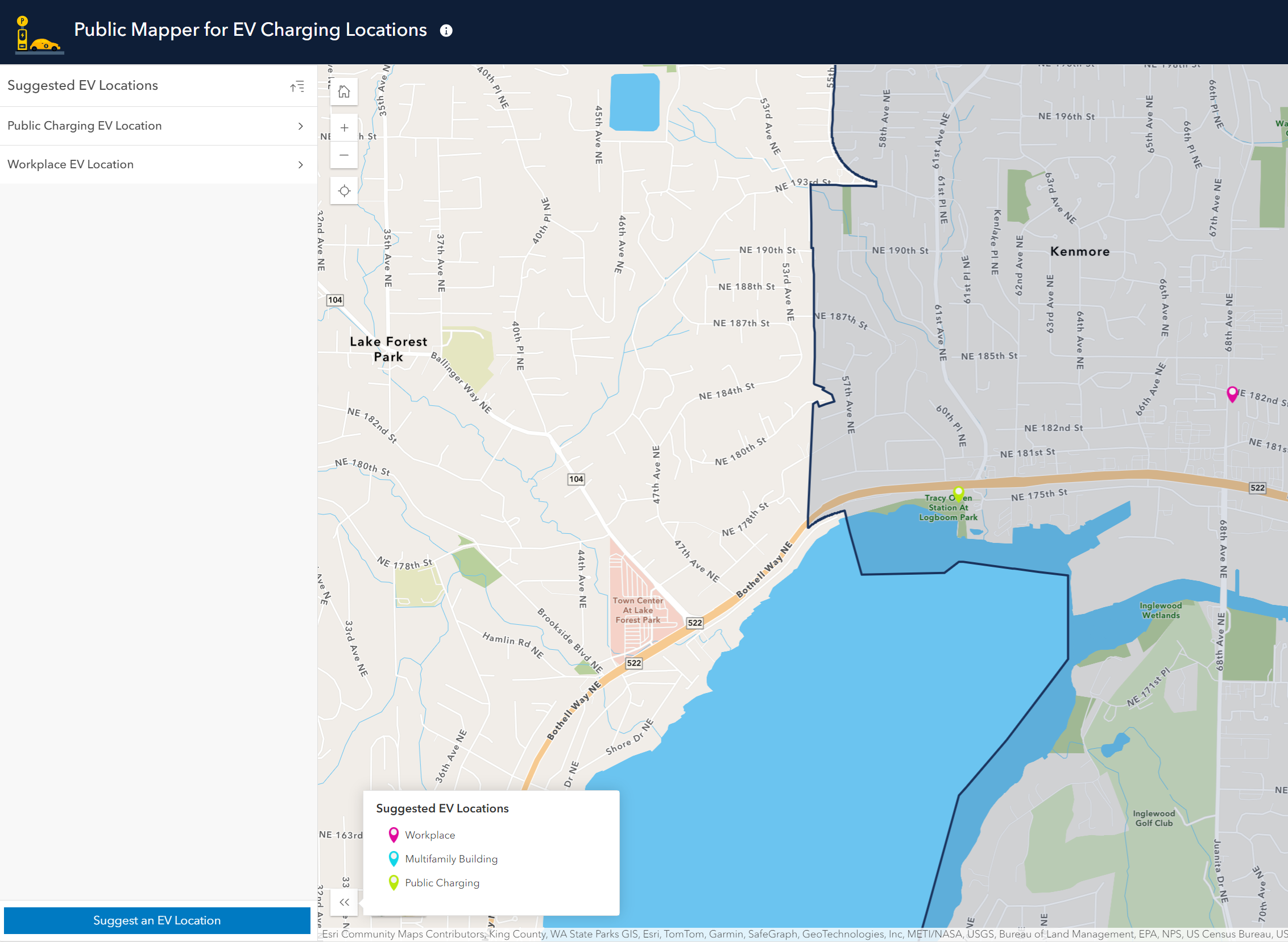This screenshot has height=942, width=1288.
Task: Click the Suggest an EV Location button
Action: [158, 920]
